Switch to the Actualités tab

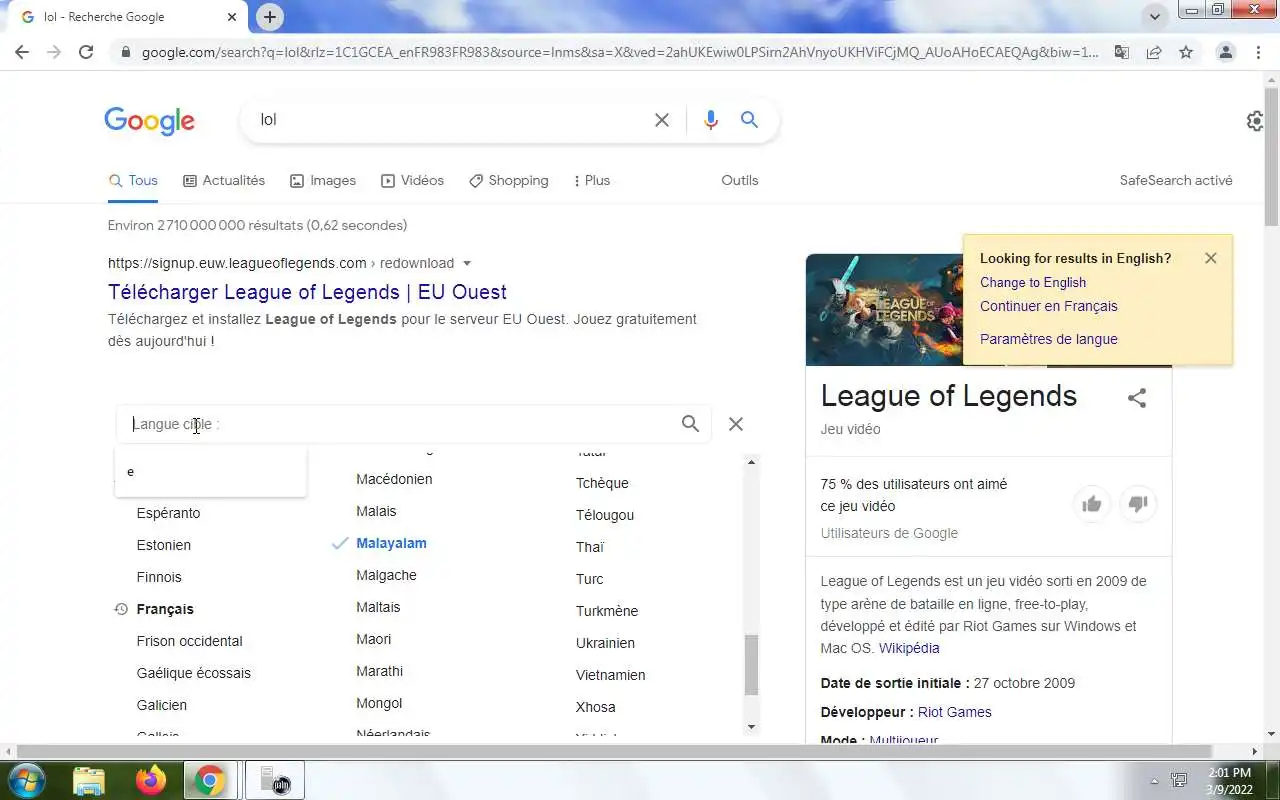[x=224, y=181]
